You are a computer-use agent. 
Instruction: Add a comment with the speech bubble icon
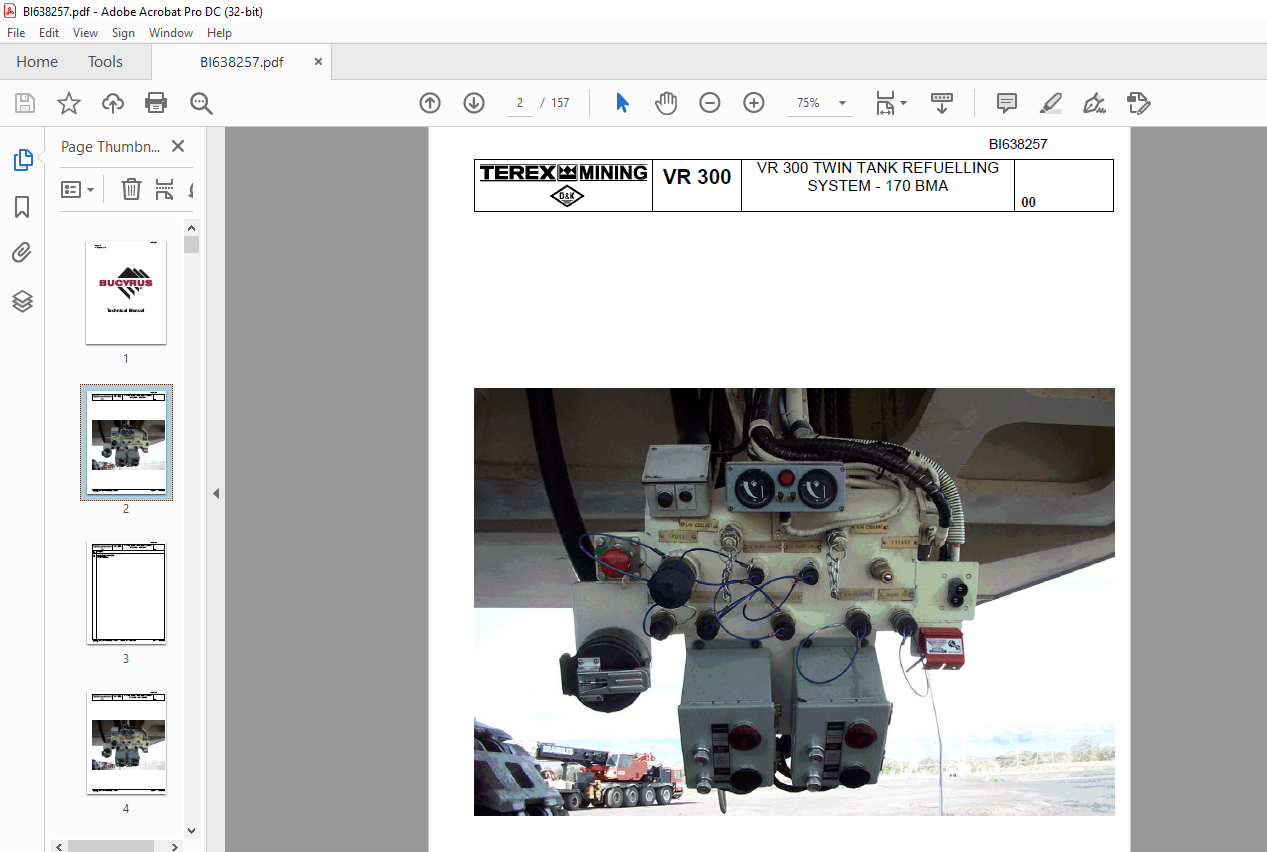point(1007,103)
